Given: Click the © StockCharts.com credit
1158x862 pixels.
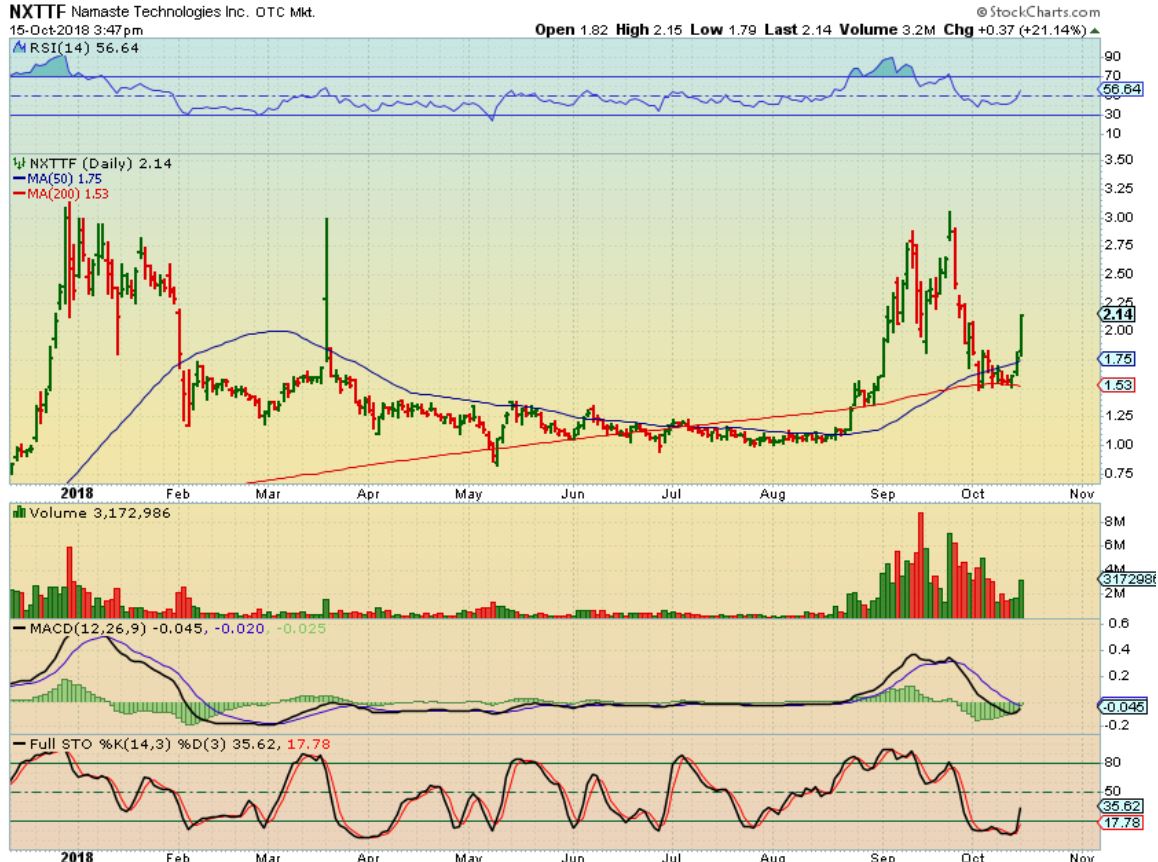Looking at the screenshot, I should (1038, 12).
